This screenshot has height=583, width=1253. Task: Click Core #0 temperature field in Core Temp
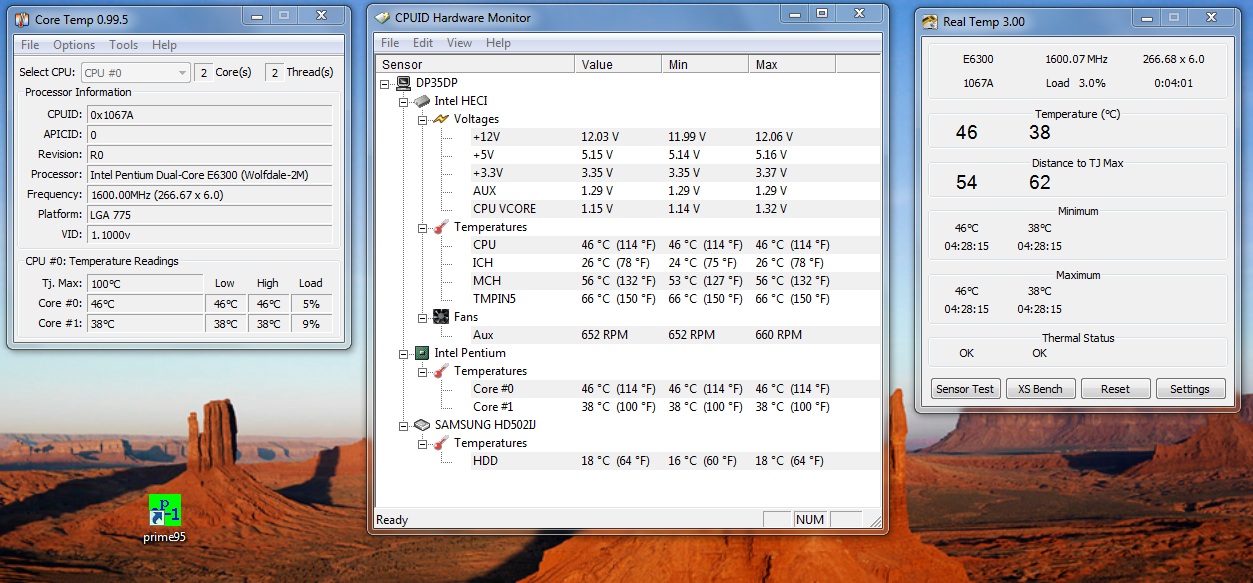(x=145, y=303)
